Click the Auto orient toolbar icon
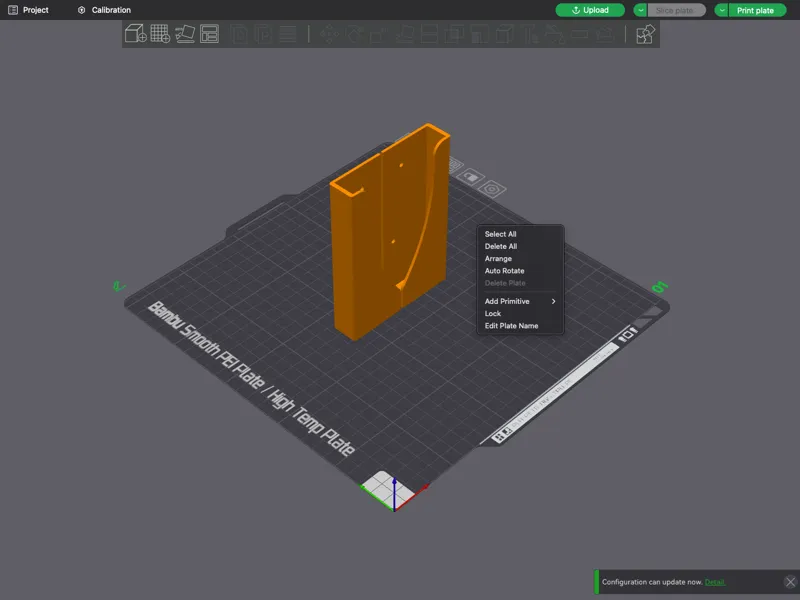The width and height of the screenshot is (800, 600). [185, 34]
